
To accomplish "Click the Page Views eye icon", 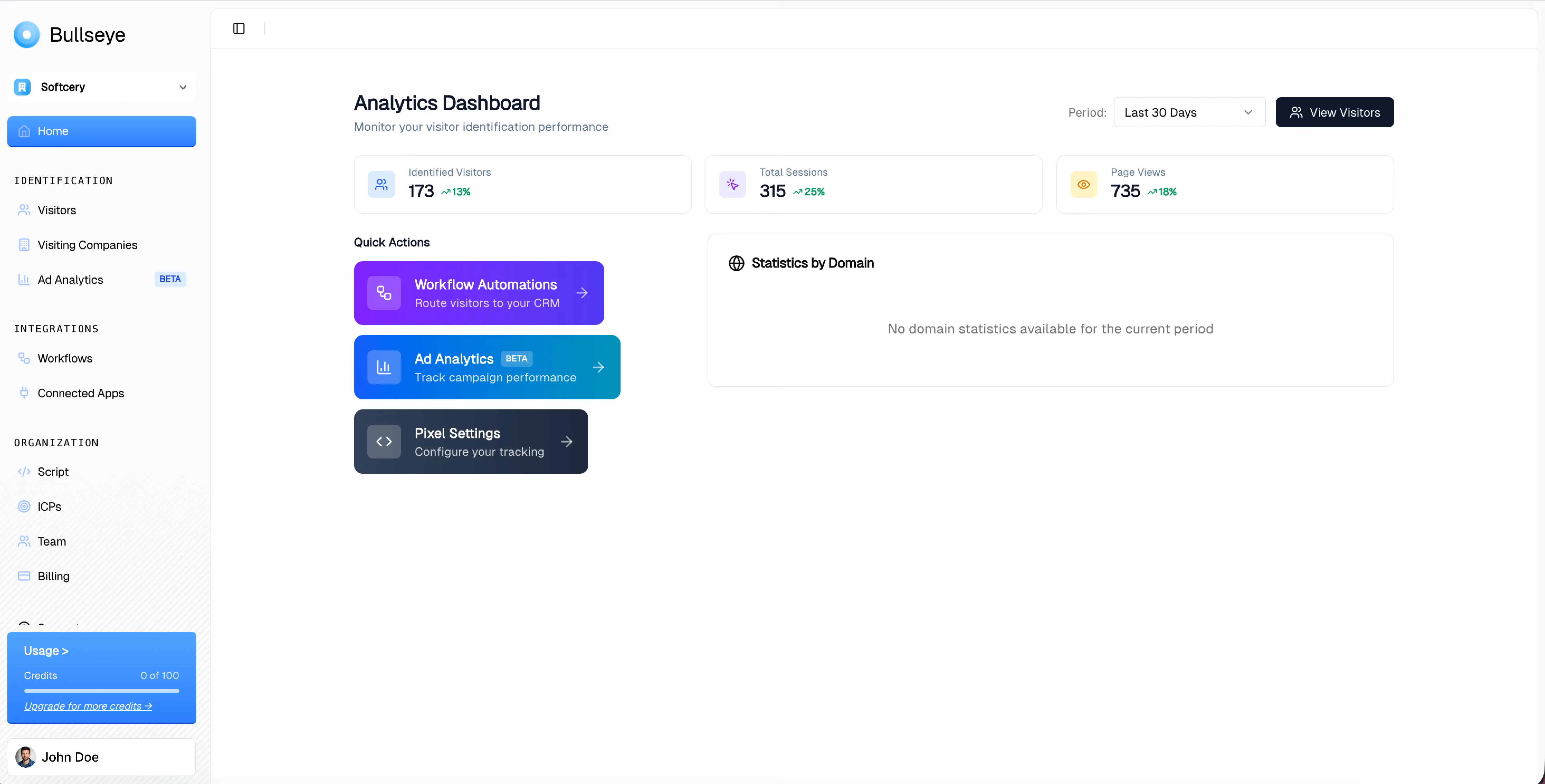I will (1083, 184).
